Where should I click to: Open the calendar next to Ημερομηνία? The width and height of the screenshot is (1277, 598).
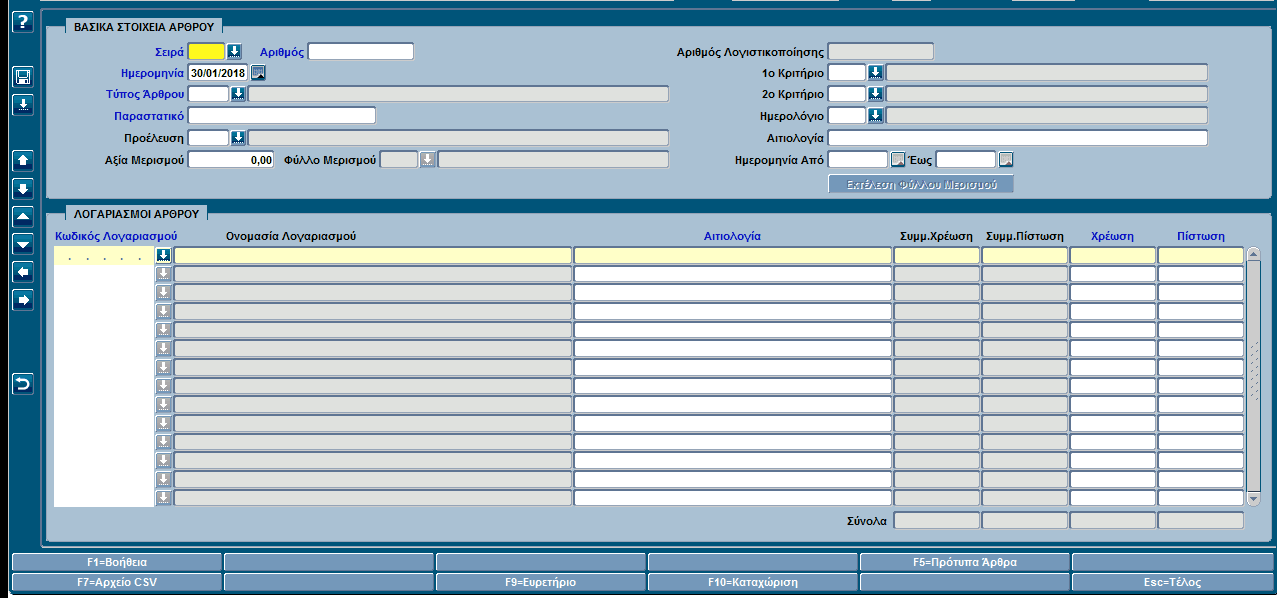click(258, 72)
